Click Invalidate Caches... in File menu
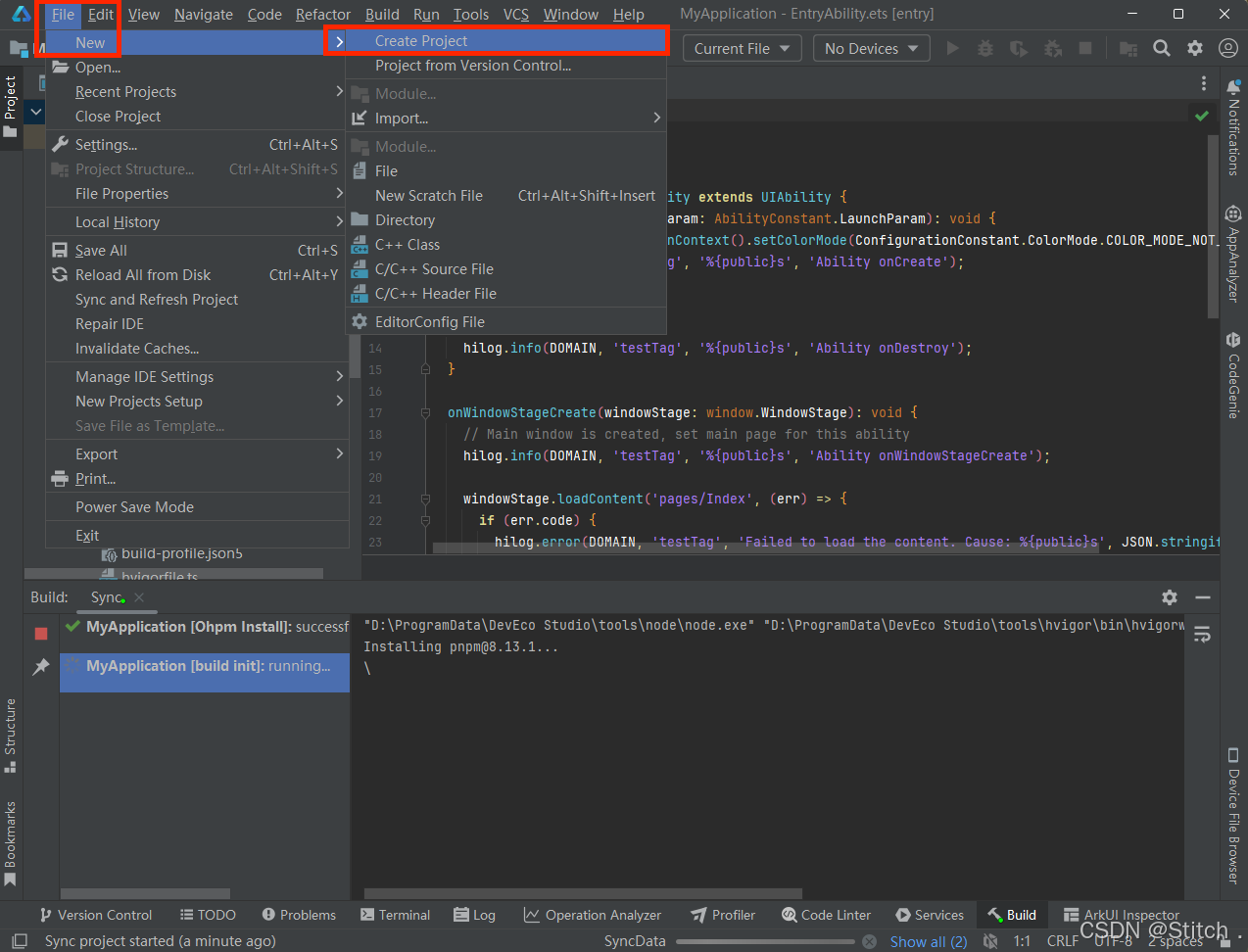1248x952 pixels. (137, 349)
